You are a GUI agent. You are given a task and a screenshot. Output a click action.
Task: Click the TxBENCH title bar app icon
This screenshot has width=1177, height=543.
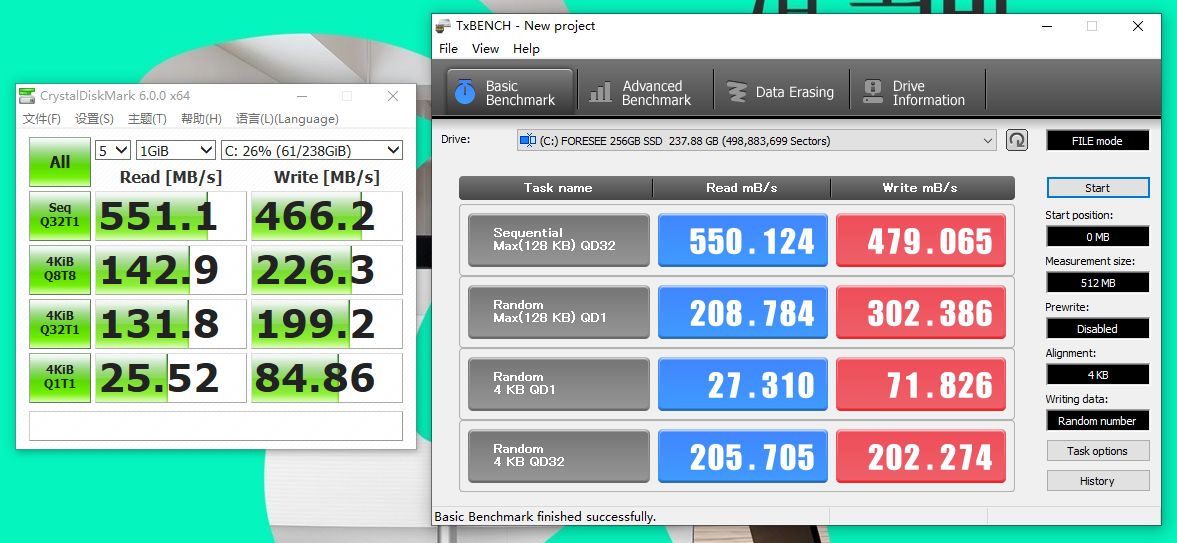pyautogui.click(x=443, y=26)
